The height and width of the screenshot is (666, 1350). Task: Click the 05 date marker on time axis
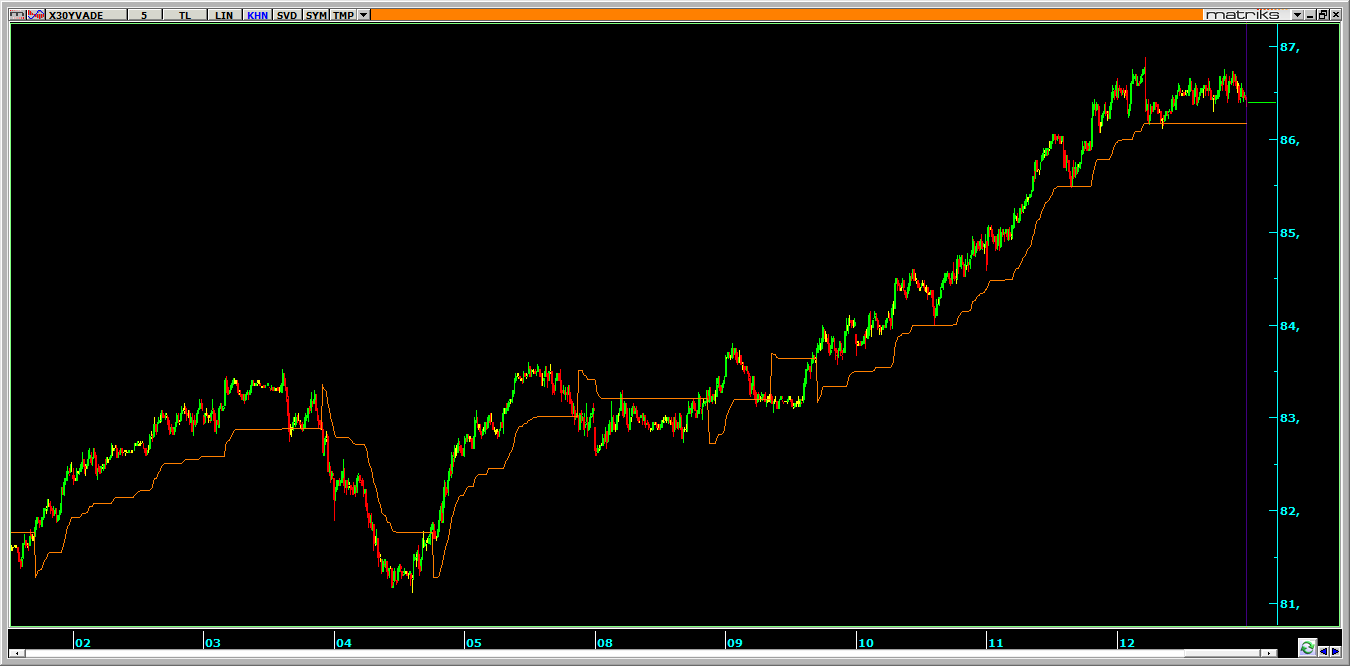(473, 643)
